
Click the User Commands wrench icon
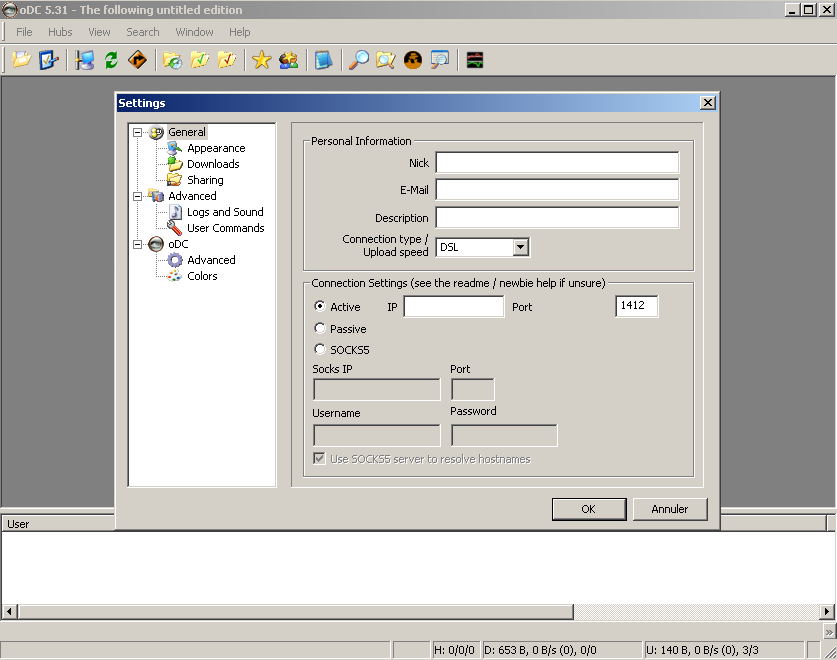[x=175, y=228]
